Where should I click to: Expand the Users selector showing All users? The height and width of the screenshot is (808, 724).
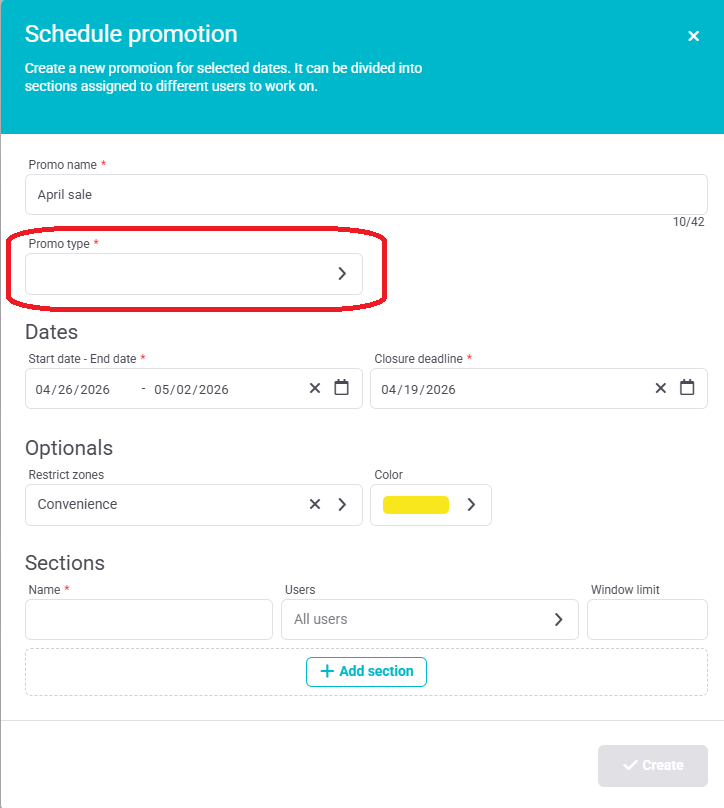pyautogui.click(x=558, y=620)
